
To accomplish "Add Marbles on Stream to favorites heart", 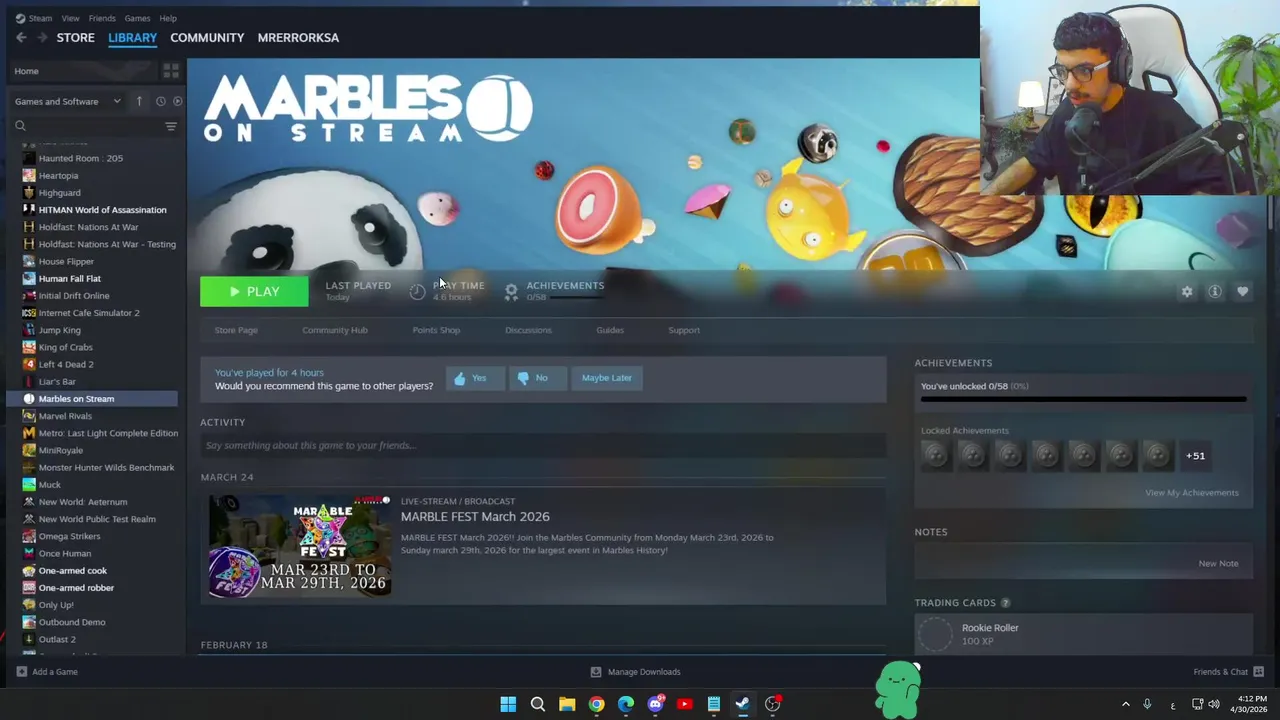I will (x=1242, y=291).
